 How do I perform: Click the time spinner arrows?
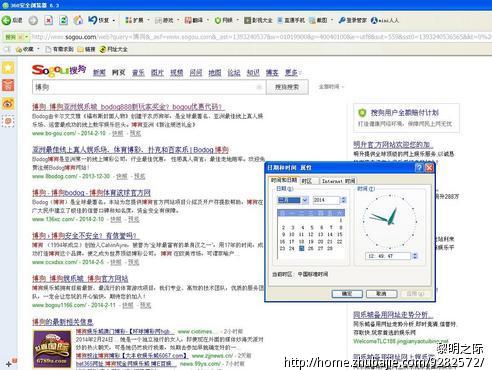(415, 256)
